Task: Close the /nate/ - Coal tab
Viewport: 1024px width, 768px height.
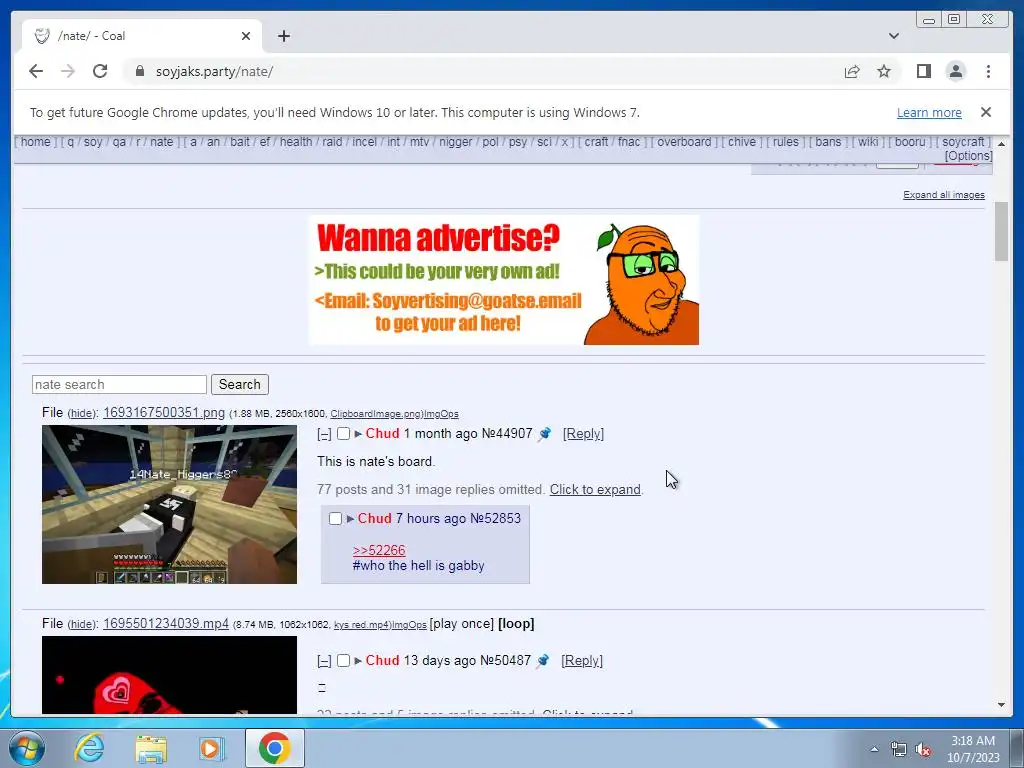Action: pos(246,36)
